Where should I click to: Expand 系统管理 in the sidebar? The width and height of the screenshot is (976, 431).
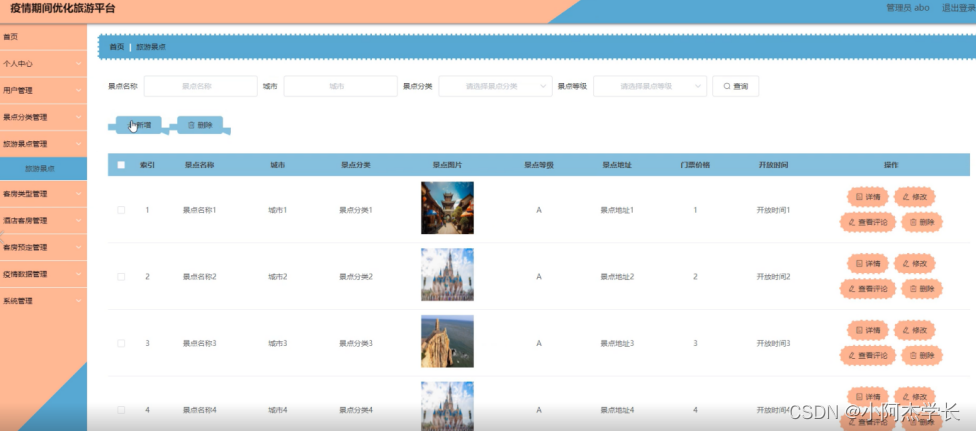pos(44,301)
